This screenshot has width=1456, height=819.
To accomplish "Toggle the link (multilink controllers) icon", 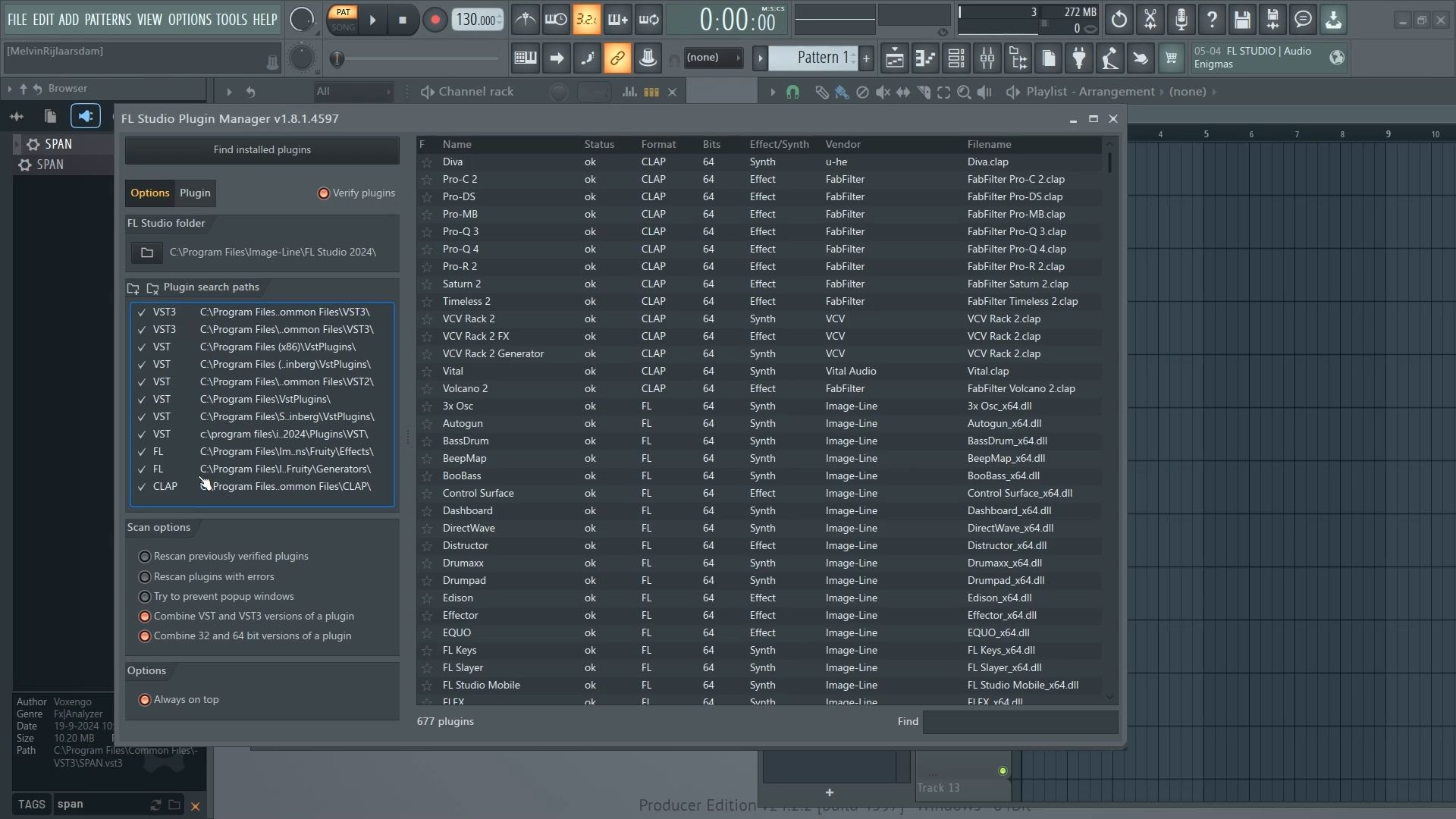I will coord(617,58).
